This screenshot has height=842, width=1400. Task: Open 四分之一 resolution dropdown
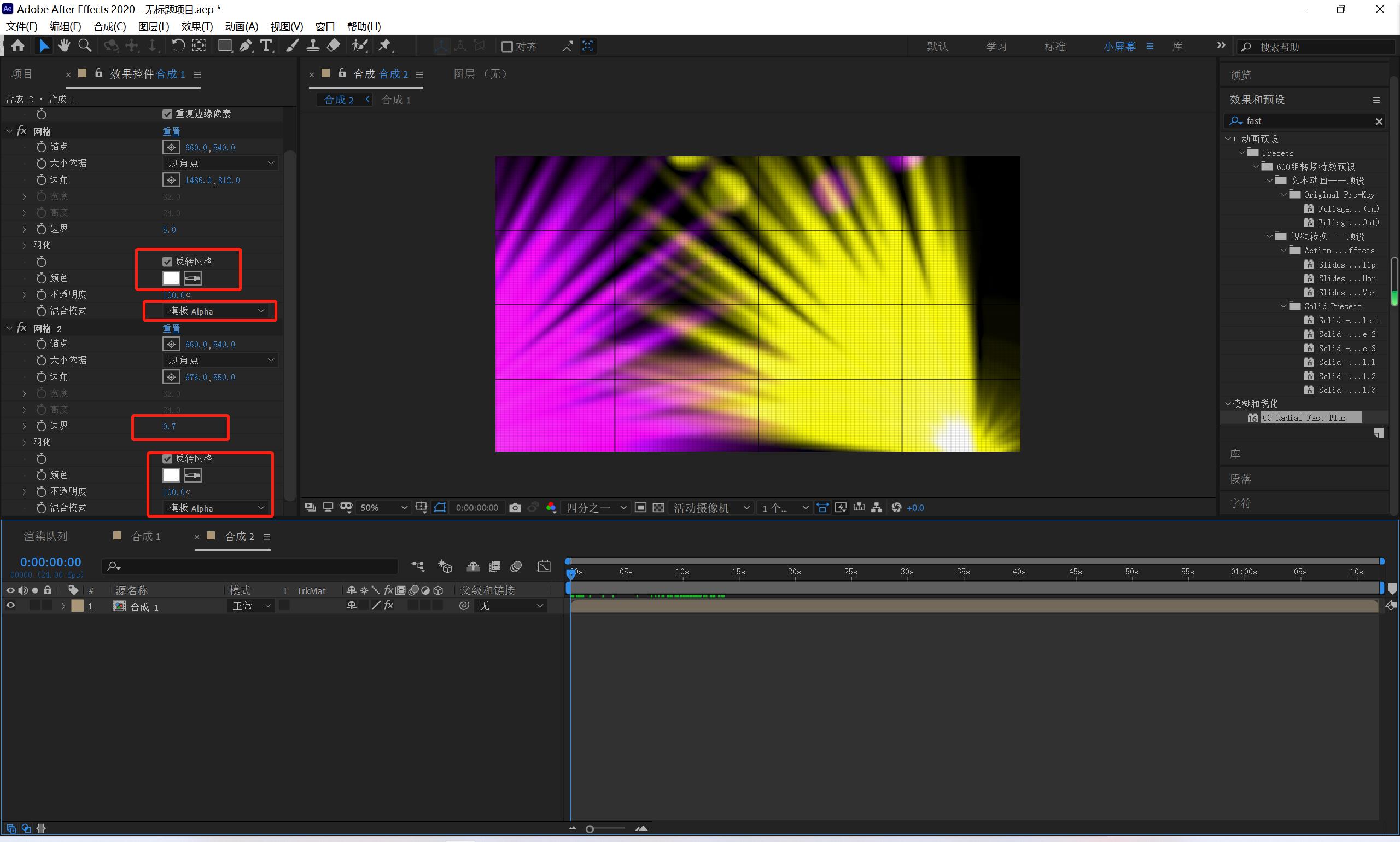[596, 508]
